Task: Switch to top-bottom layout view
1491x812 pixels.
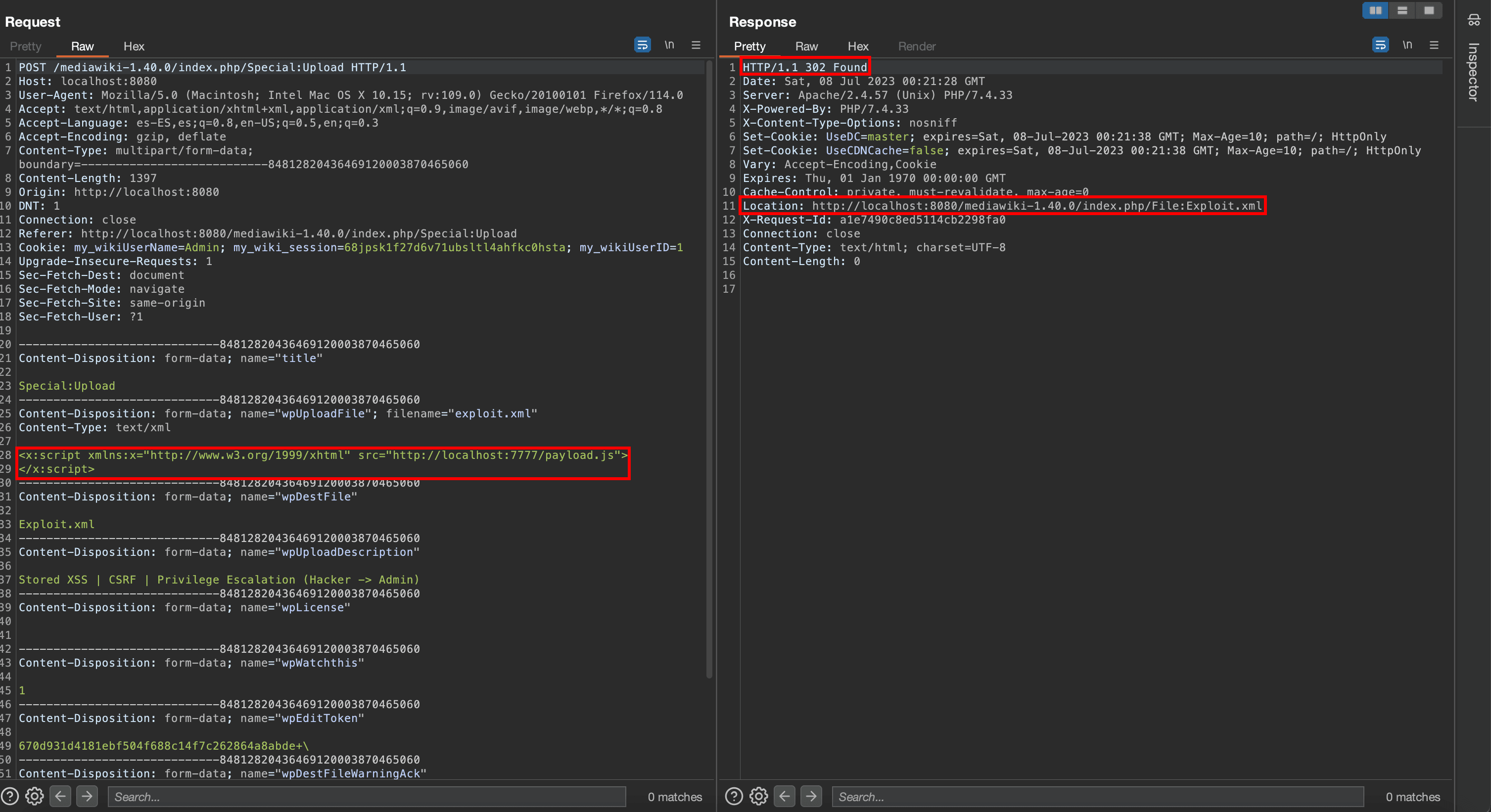Action: coord(1402,10)
